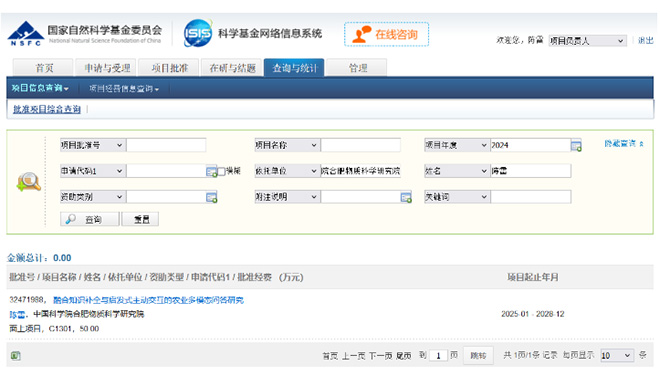Click the applicant name link in result
The width and height of the screenshot is (660, 386).
coord(17,314)
